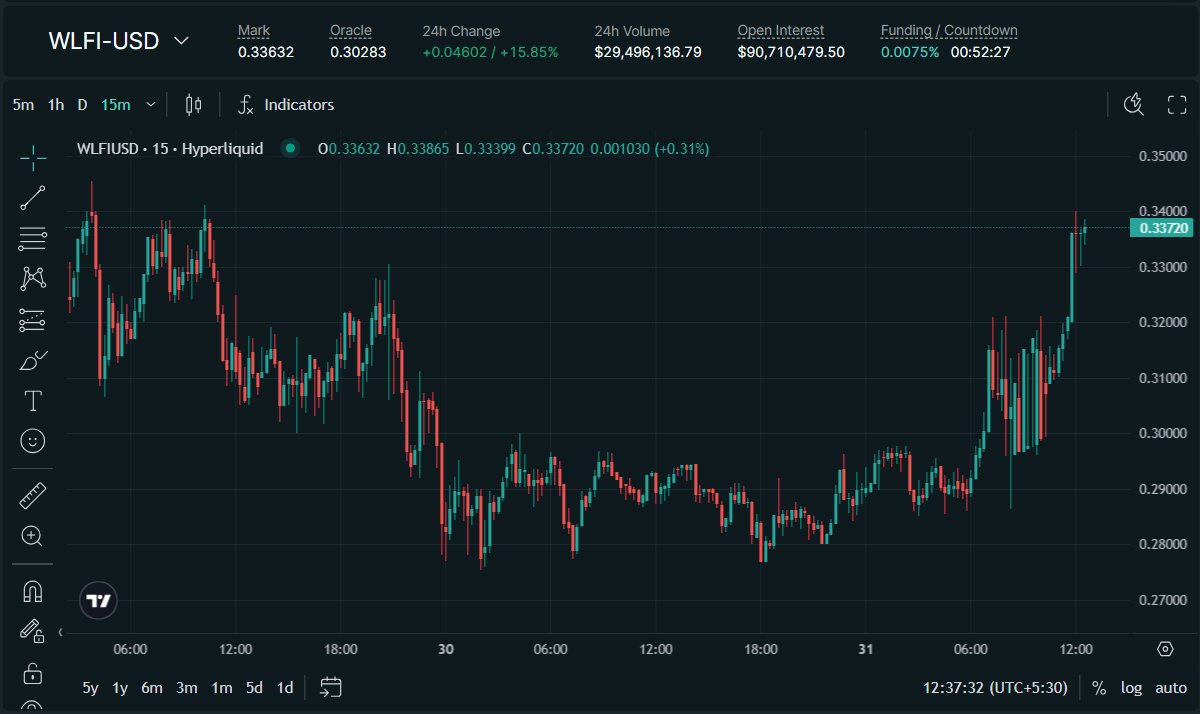Set chart range to 6m
Screen dimensions: 1200x714
152,687
